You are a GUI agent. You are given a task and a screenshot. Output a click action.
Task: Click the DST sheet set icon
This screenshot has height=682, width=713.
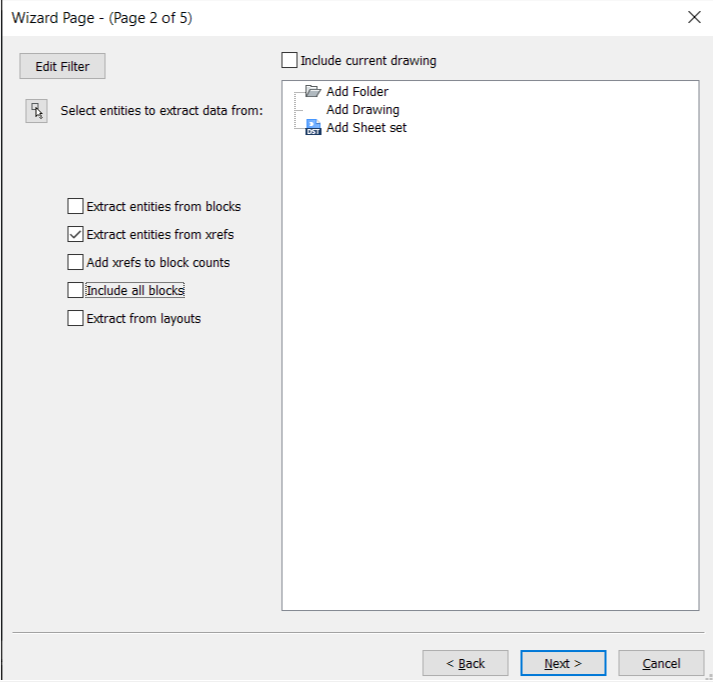[313, 127]
